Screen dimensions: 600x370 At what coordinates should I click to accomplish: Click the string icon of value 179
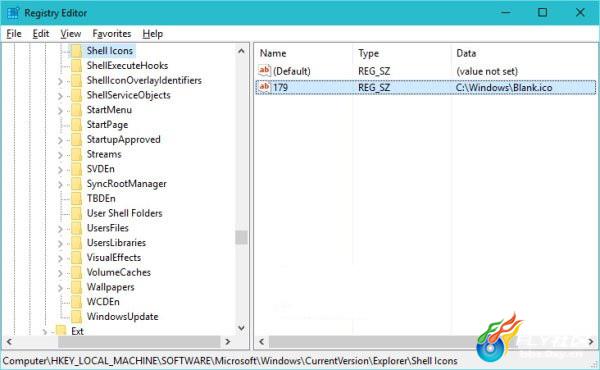[264, 87]
